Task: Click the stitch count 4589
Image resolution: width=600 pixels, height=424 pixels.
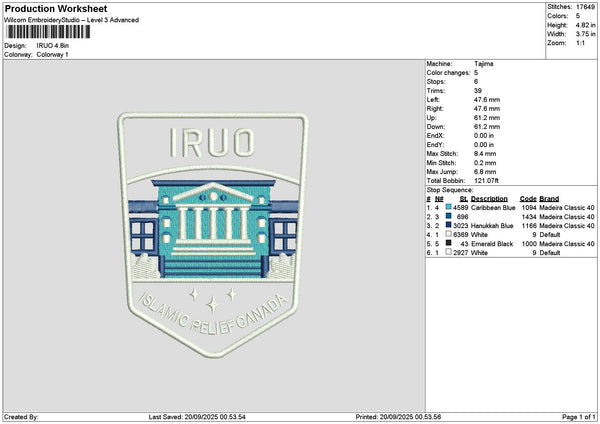Action: click(x=461, y=208)
